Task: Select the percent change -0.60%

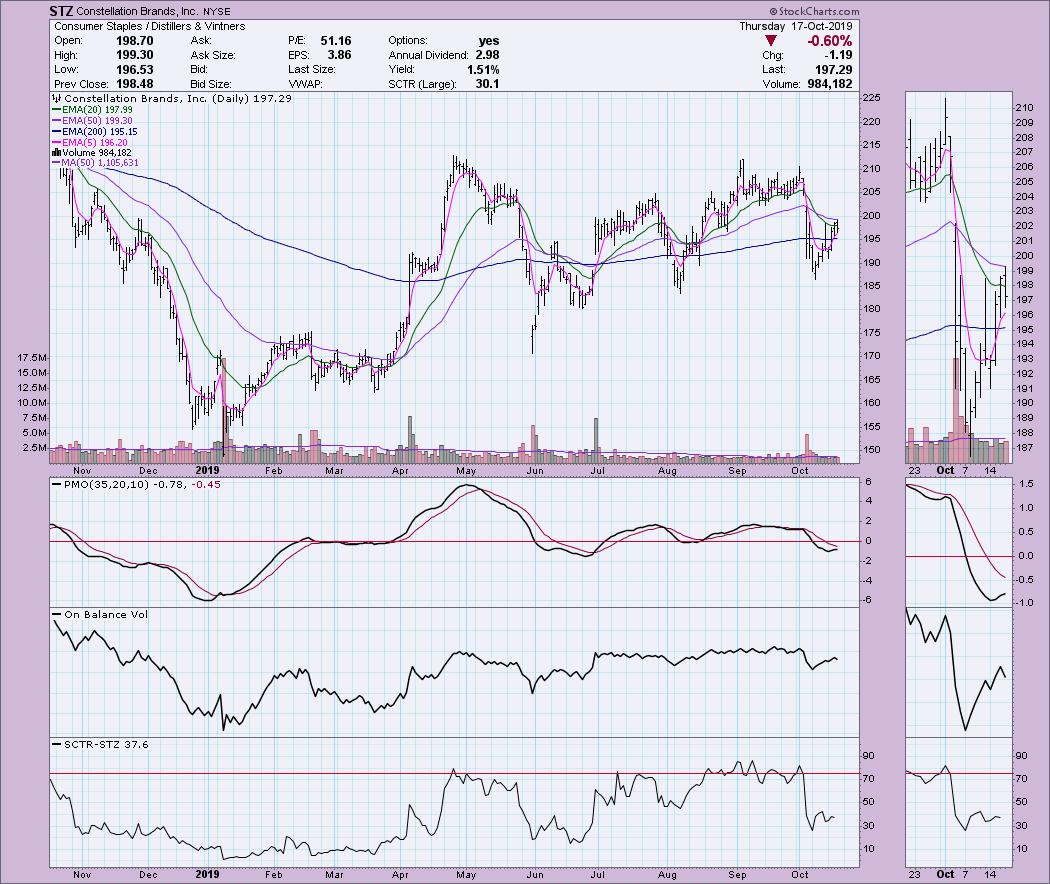Action: click(830, 41)
